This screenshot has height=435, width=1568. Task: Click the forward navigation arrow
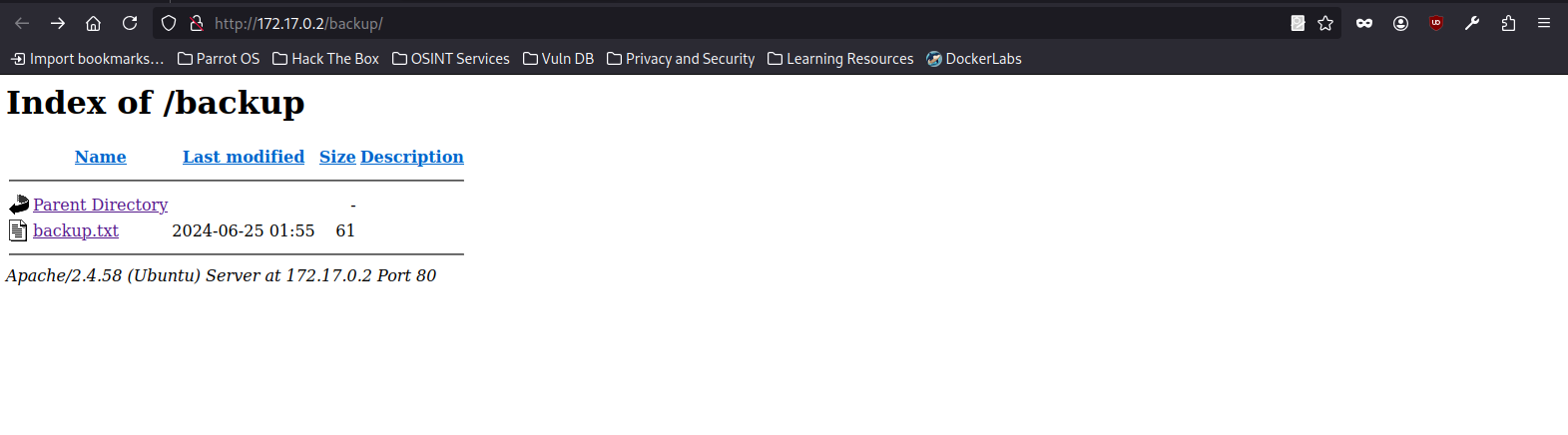coord(58,23)
